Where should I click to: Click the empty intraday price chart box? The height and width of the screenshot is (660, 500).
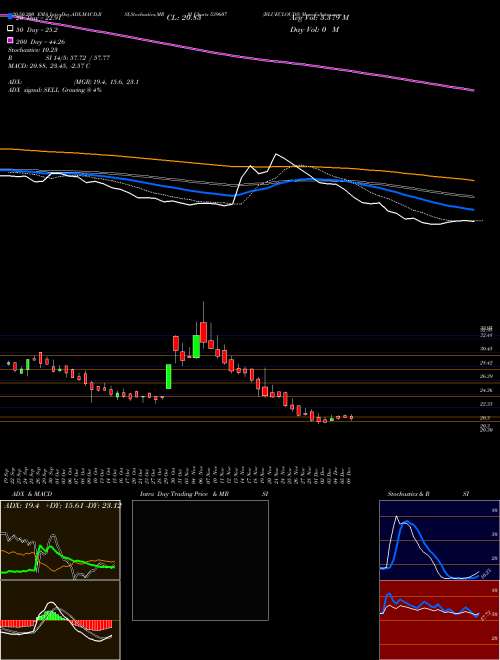pos(200,560)
